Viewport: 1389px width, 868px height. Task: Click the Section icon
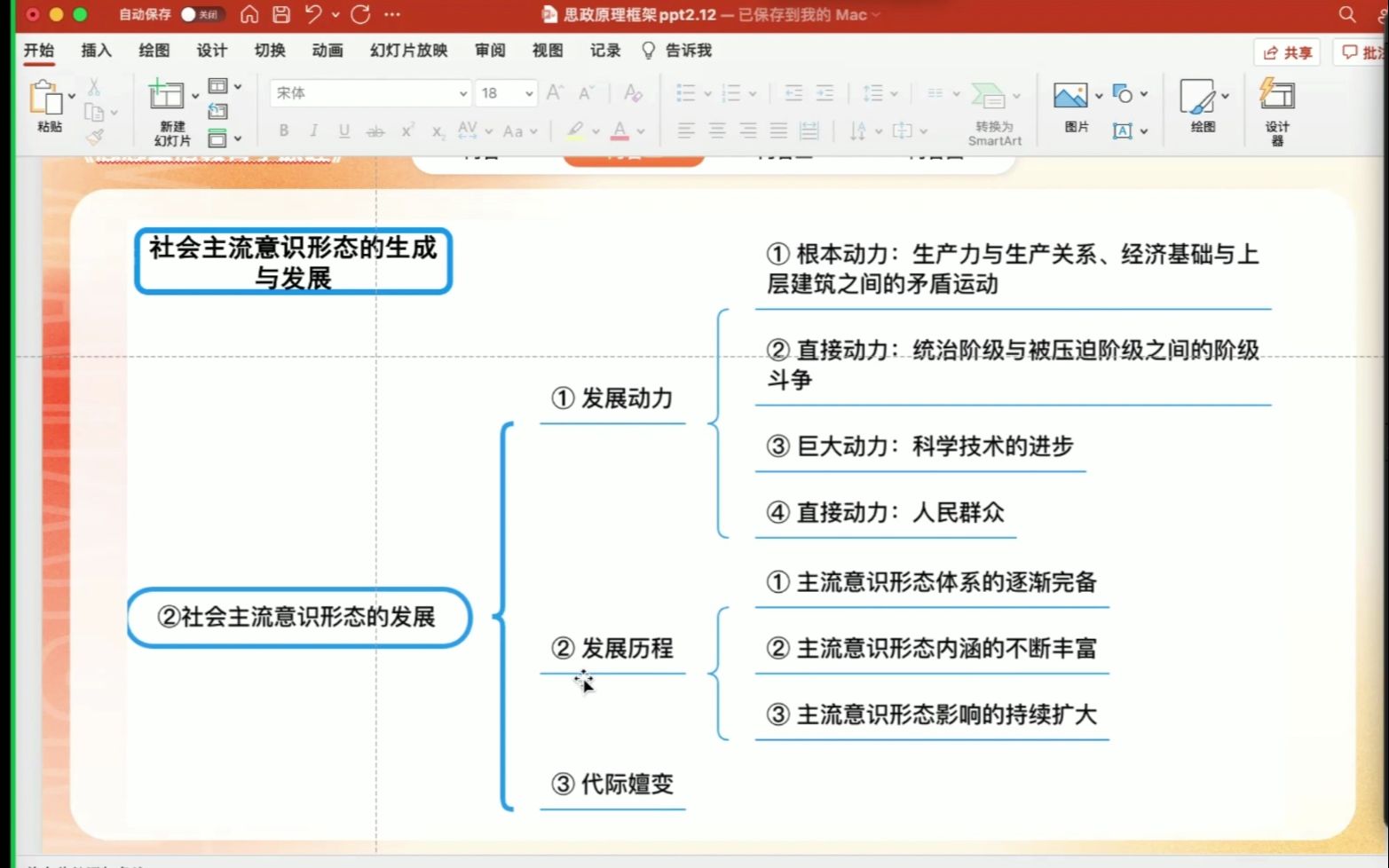tap(218, 138)
